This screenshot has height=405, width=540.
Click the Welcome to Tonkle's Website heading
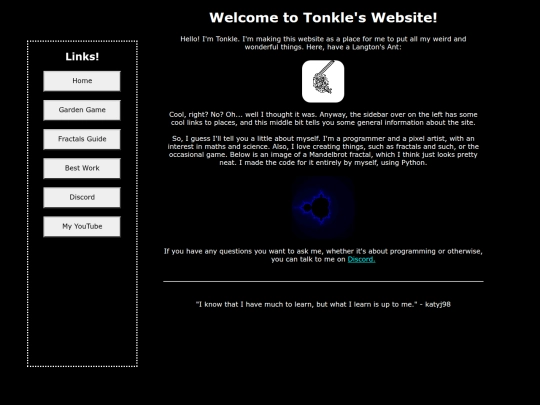pos(323,18)
